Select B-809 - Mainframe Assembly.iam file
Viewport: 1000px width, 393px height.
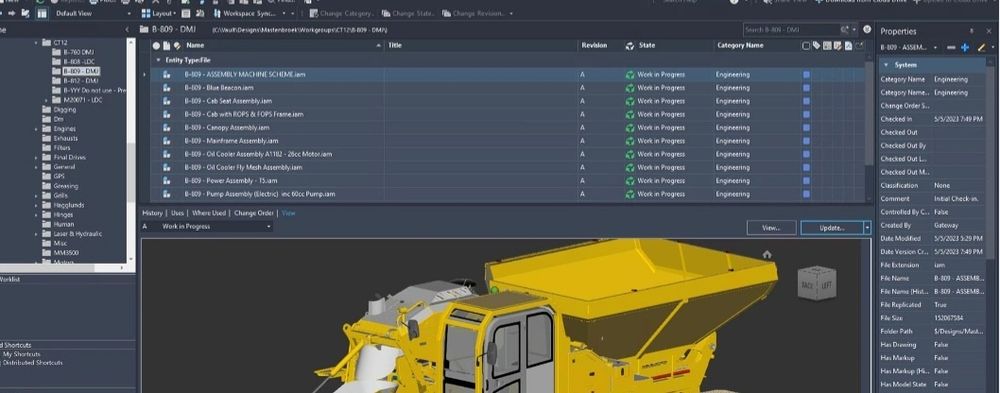[231, 141]
